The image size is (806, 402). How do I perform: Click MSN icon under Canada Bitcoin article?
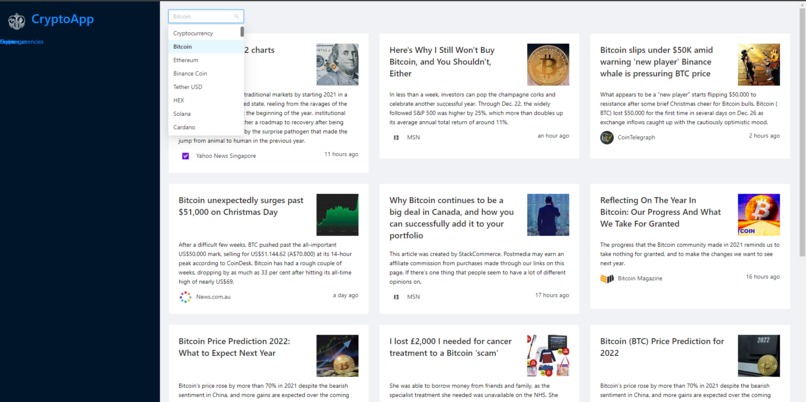396,297
